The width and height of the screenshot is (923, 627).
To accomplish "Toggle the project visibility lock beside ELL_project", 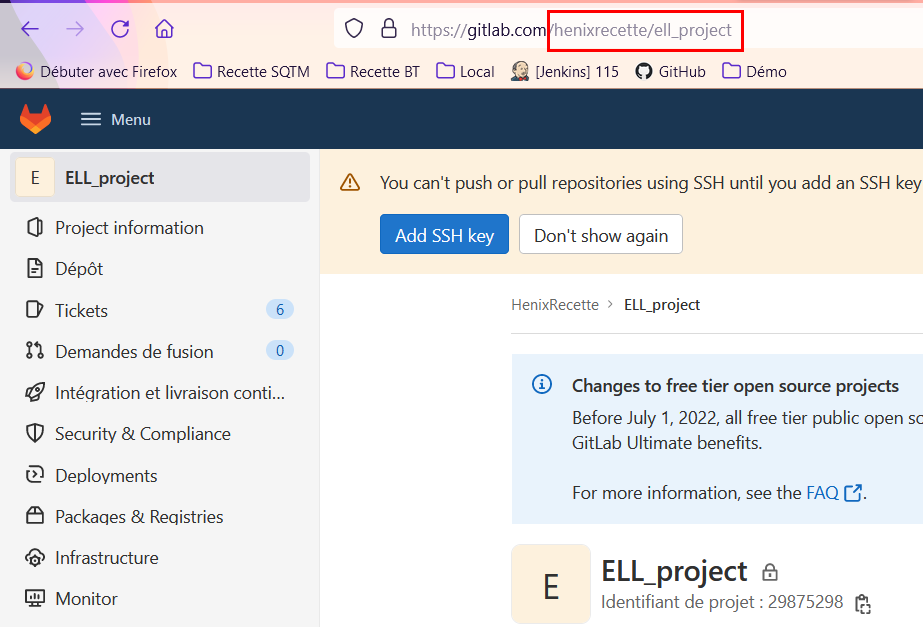I will tap(769, 571).
